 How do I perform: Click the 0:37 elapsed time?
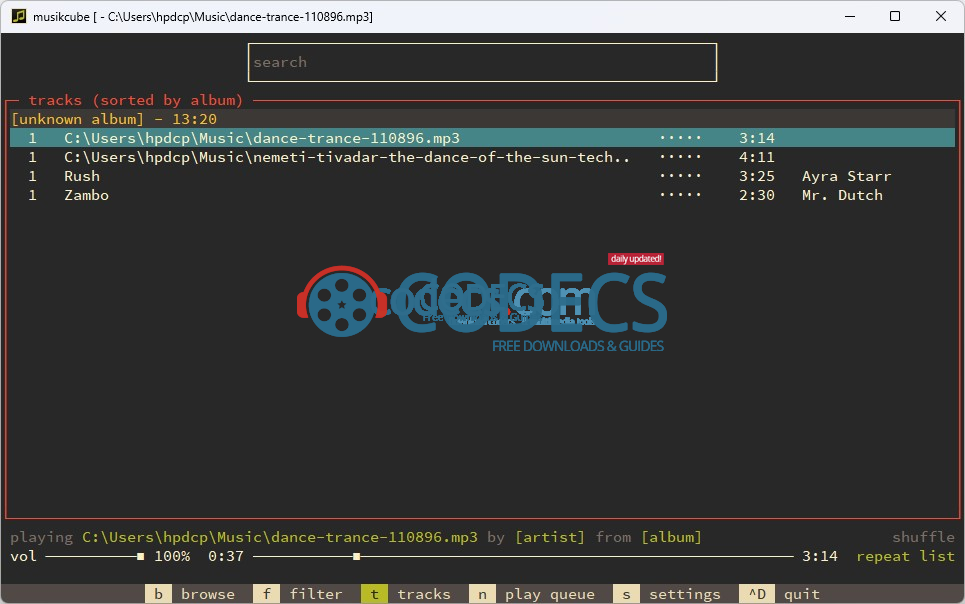(x=226, y=556)
